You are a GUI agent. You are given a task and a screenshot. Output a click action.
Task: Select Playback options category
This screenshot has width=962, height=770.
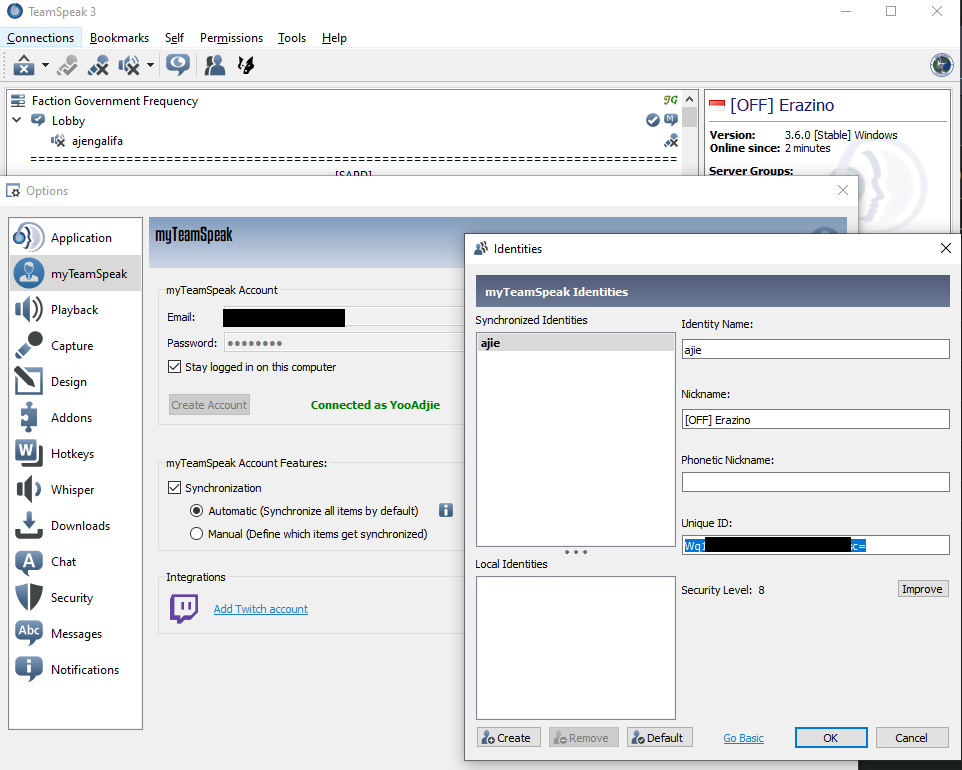click(x=75, y=310)
